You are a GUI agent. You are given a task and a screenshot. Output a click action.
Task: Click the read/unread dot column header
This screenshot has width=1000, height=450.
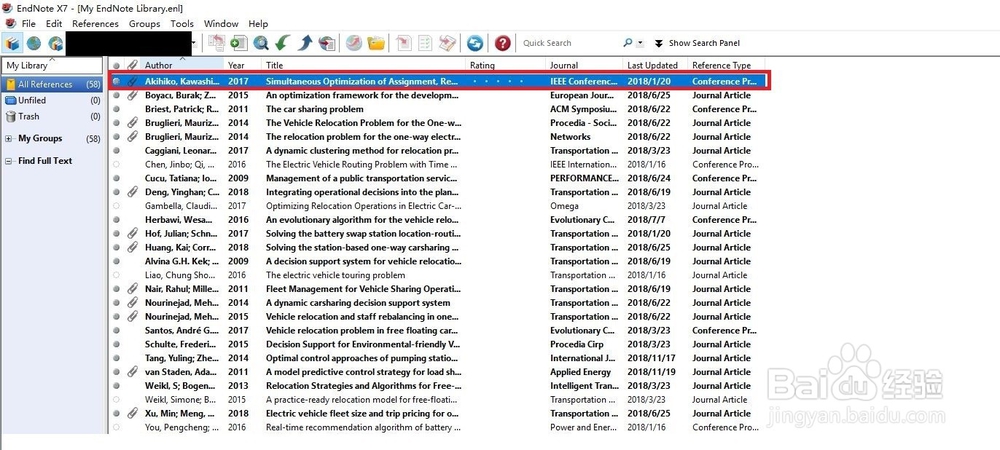(116, 65)
